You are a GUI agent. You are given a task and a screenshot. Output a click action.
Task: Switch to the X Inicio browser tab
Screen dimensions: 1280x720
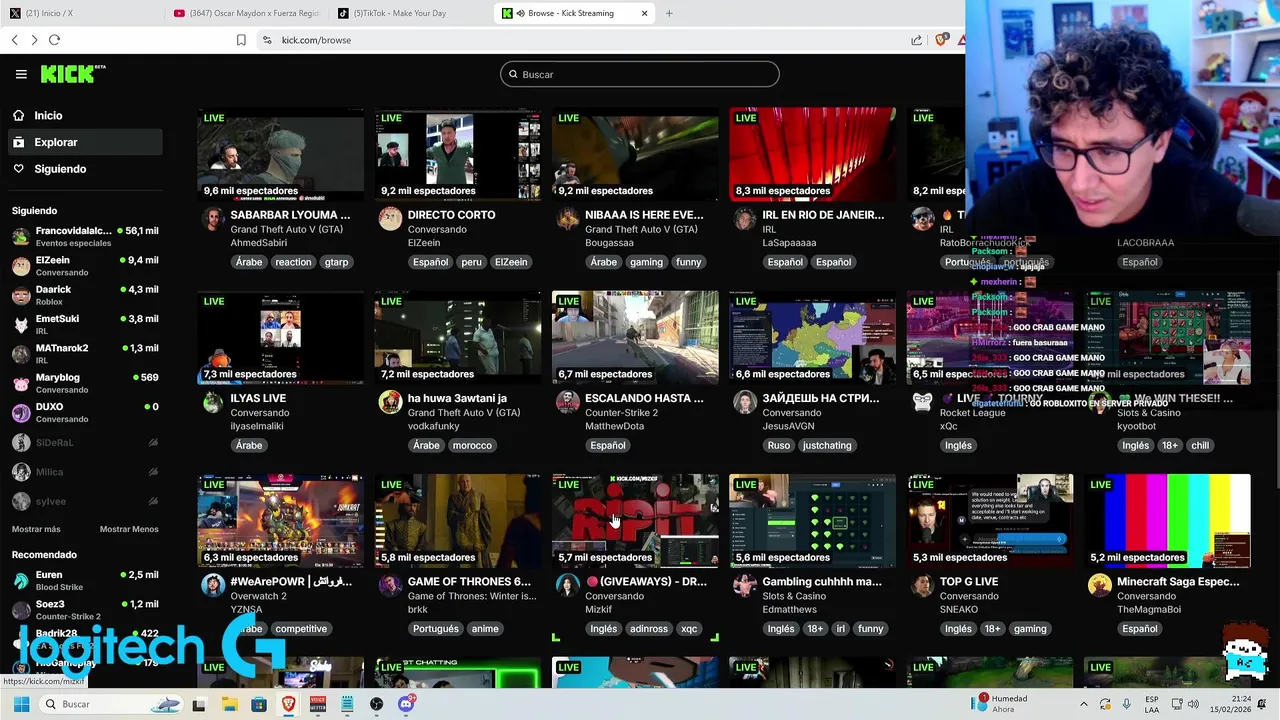(x=82, y=13)
